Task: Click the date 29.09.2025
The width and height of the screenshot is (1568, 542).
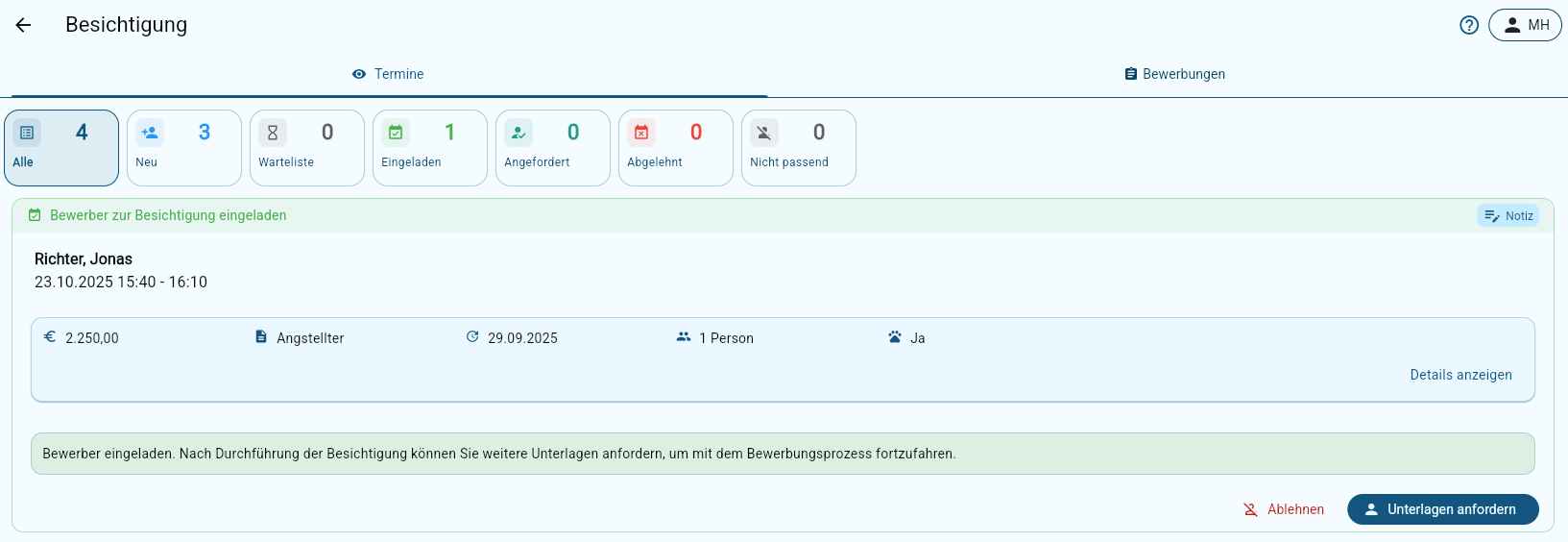Action: coord(522,338)
